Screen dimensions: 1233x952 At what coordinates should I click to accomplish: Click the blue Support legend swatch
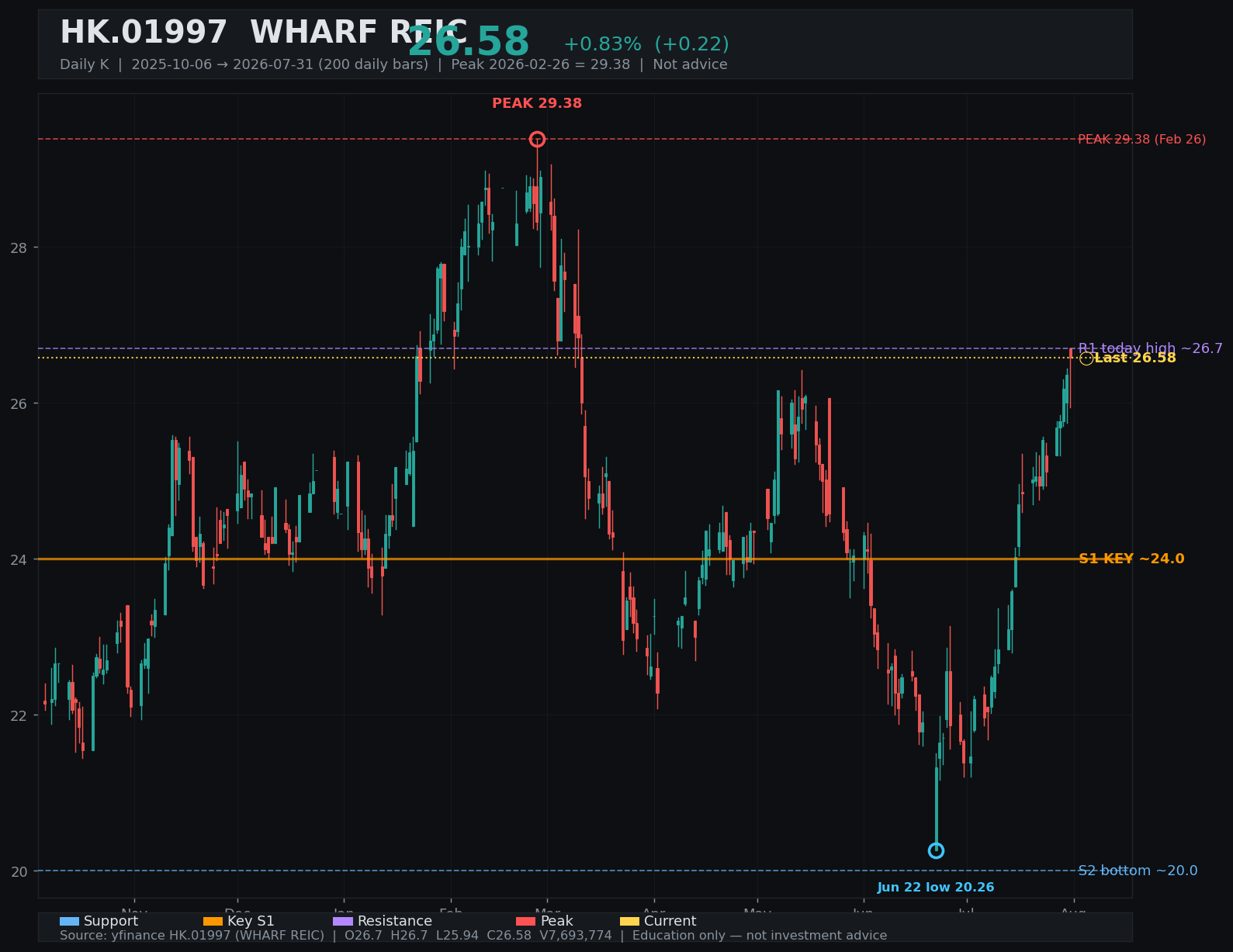pos(69,922)
